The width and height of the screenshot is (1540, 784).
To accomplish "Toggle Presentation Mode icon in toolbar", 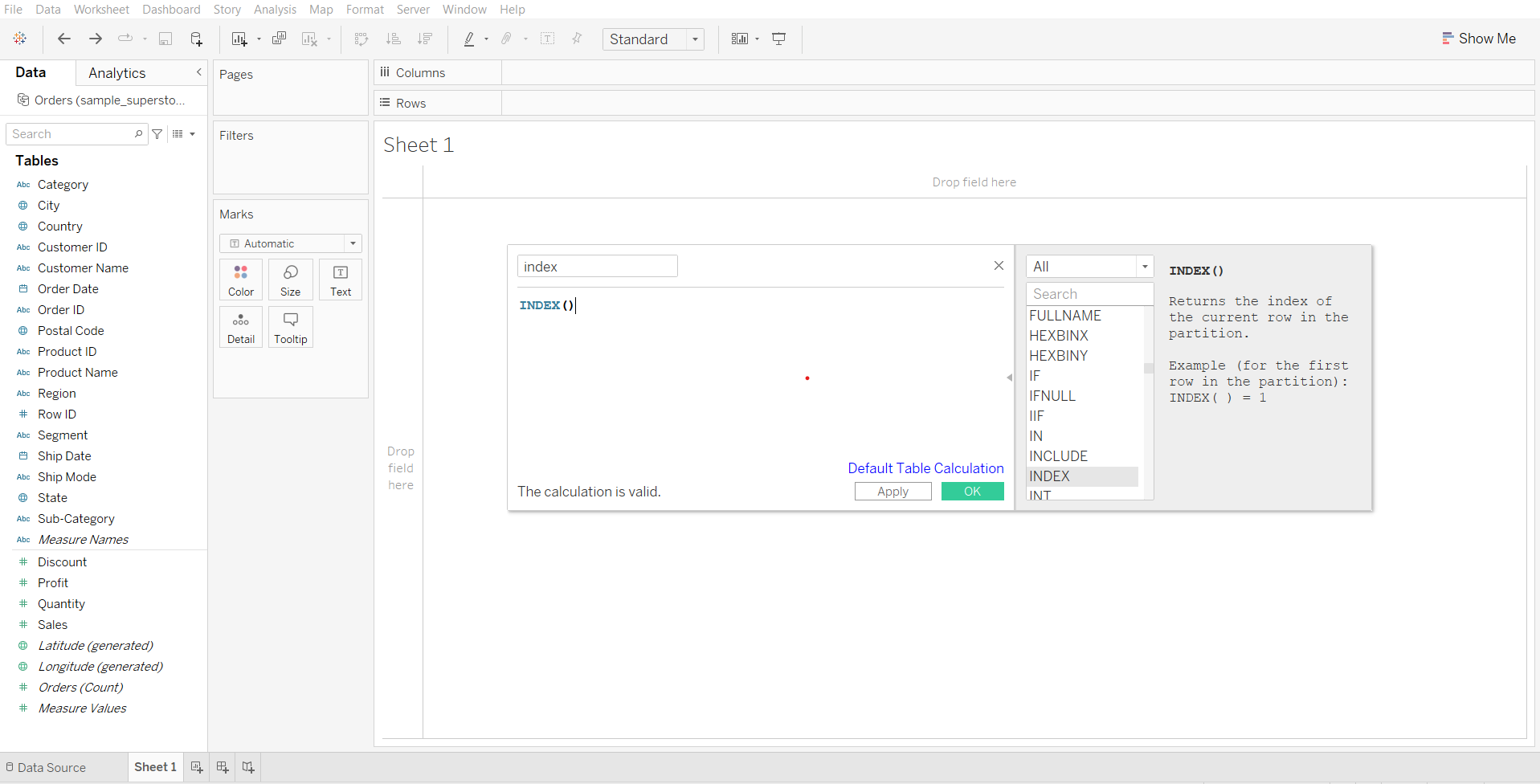I will click(778, 39).
